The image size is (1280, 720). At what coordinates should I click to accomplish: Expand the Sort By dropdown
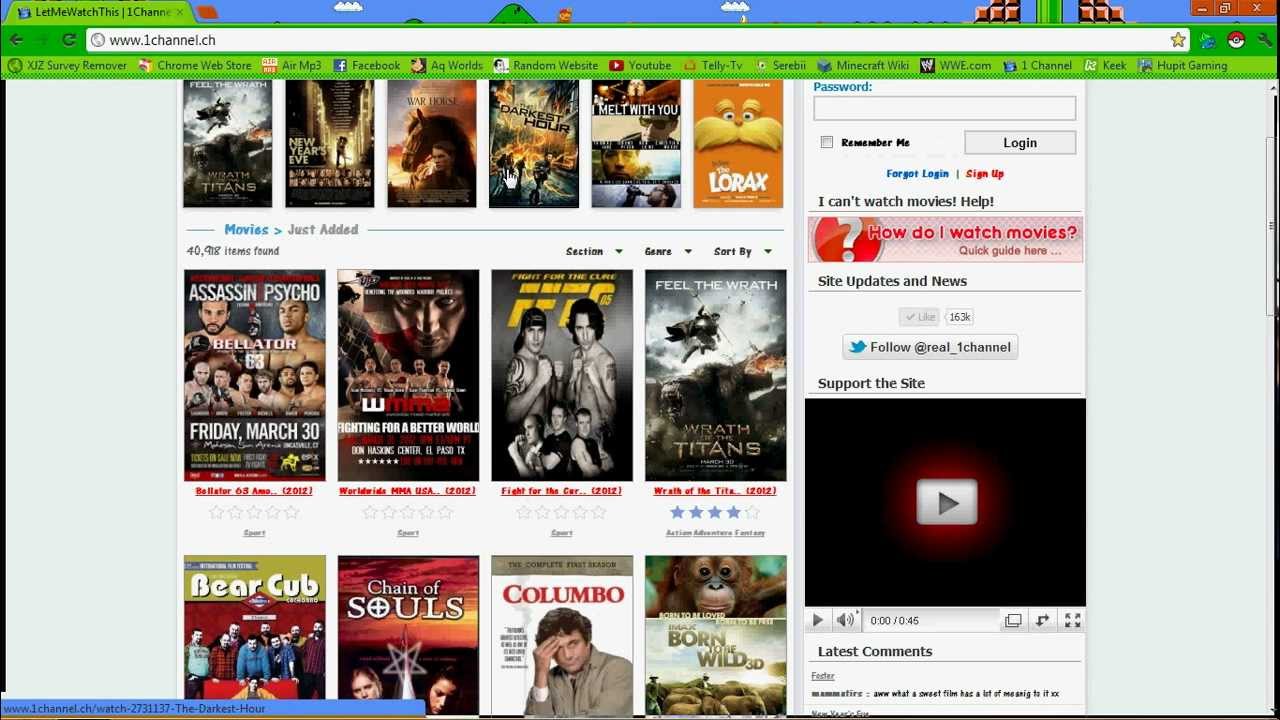(742, 251)
